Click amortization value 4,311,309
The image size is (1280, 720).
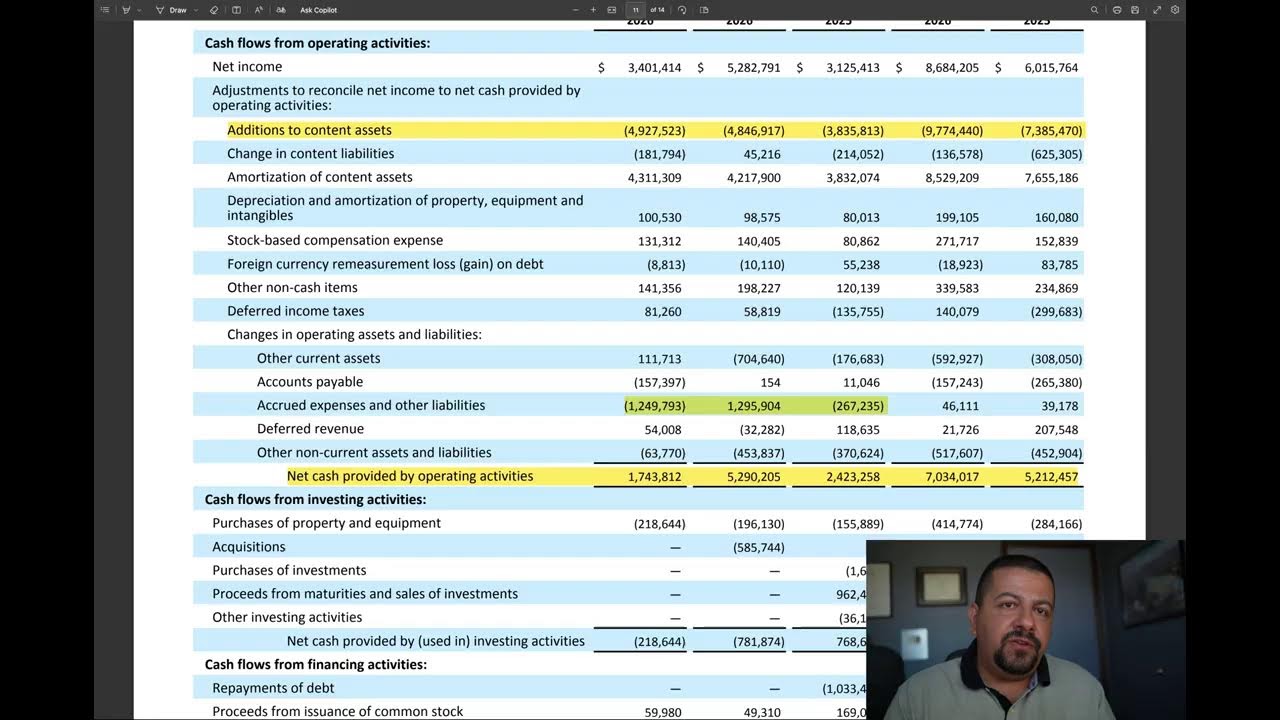655,178
